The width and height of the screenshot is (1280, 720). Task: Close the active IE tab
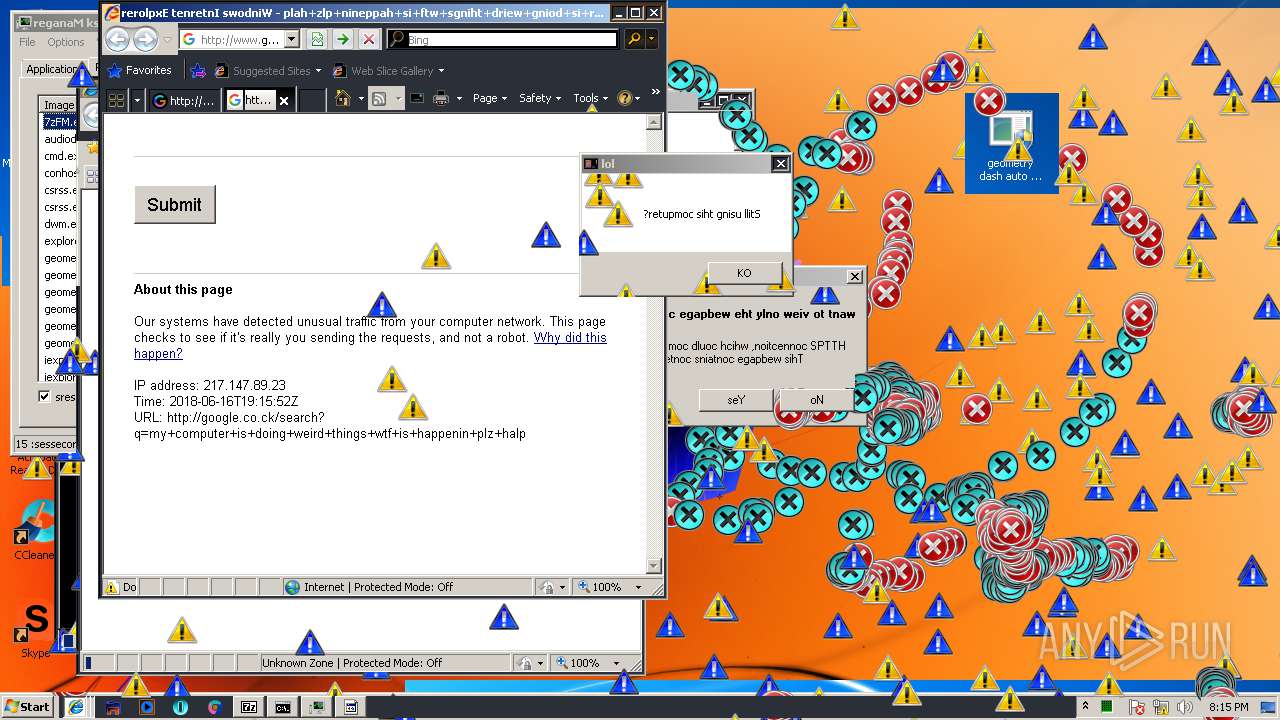[284, 100]
